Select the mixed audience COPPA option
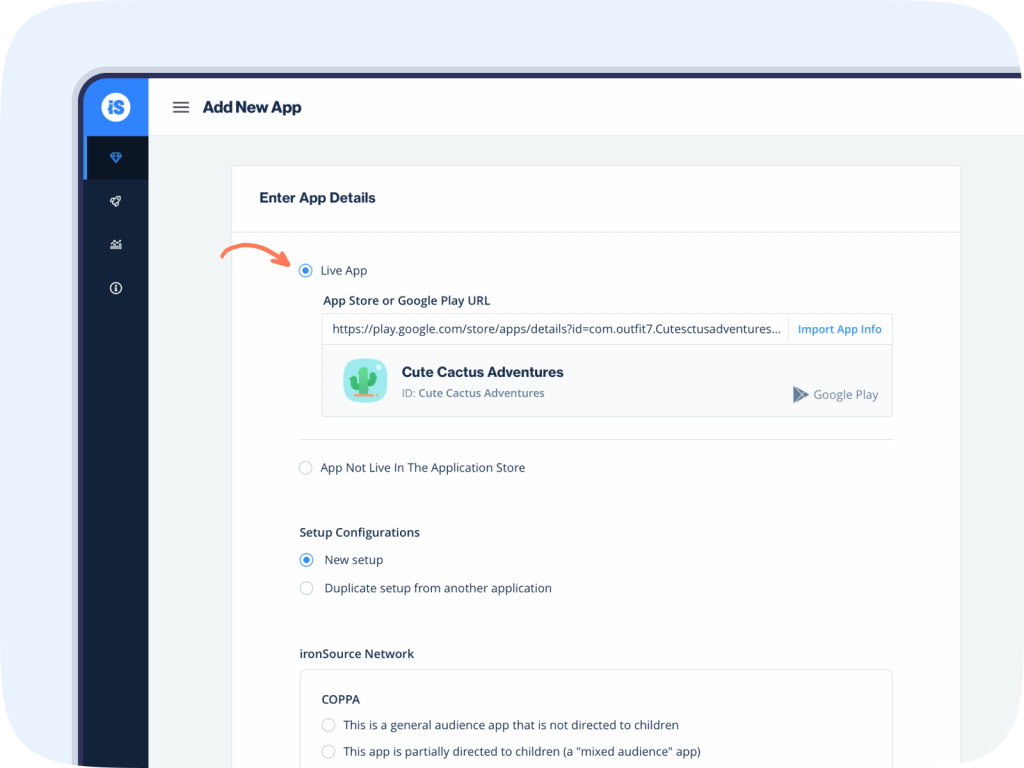Image resolution: width=1024 pixels, height=768 pixels. point(328,751)
